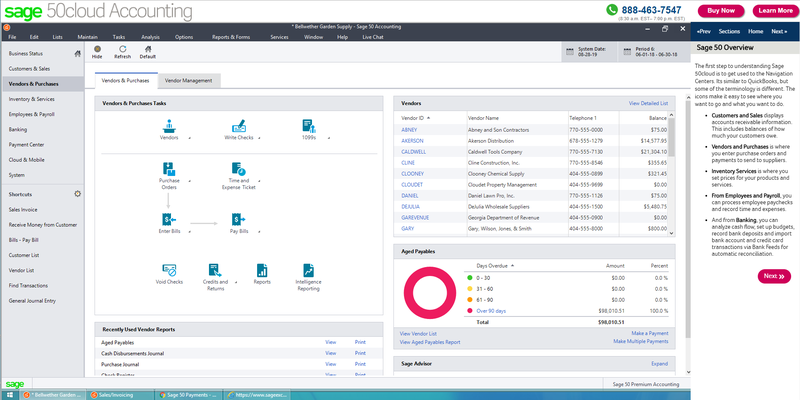Open the Vendor ID column dropdown
This screenshot has width=800, height=400.
tap(427, 117)
